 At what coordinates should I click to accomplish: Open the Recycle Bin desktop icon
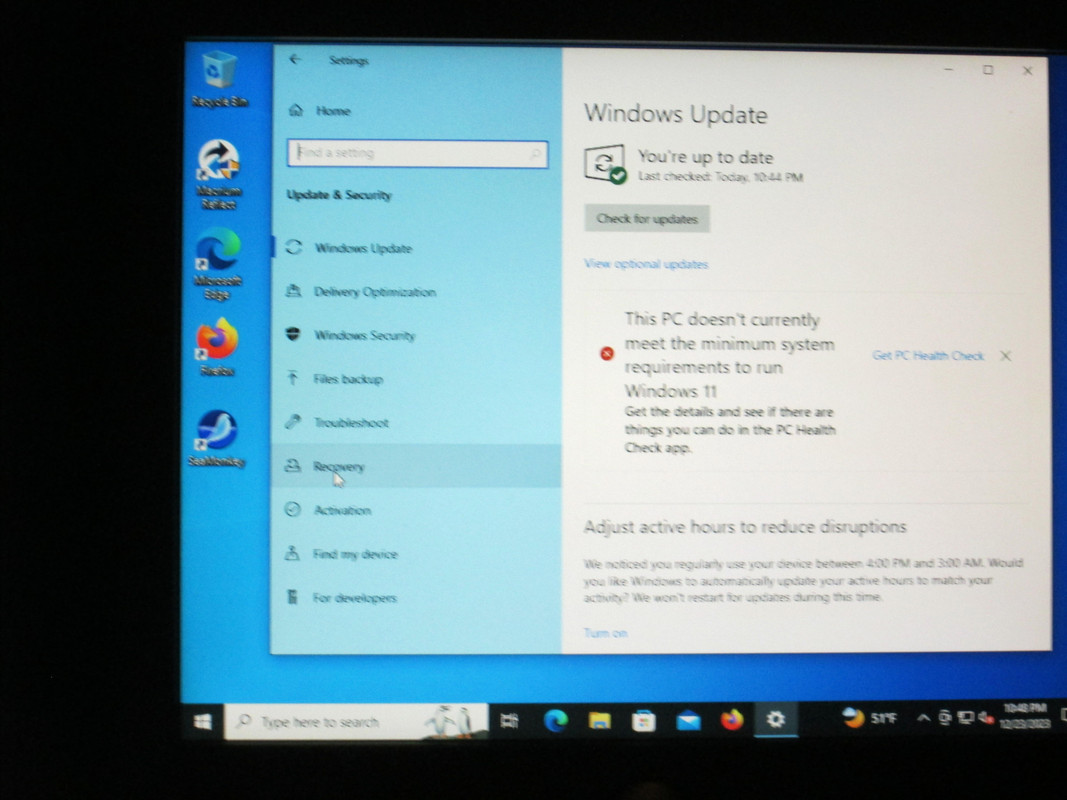coord(219,79)
